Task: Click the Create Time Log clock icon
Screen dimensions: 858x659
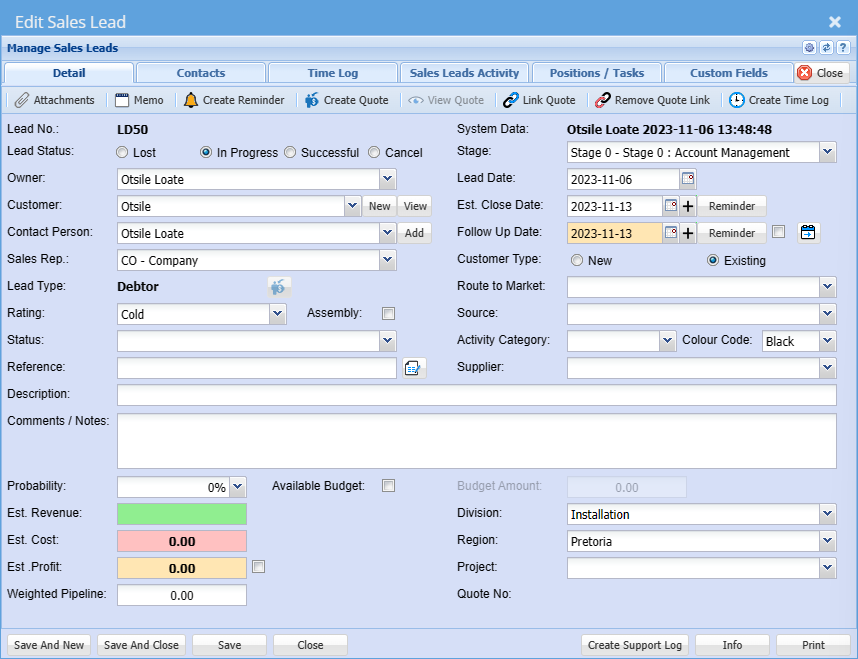Action: [737, 100]
